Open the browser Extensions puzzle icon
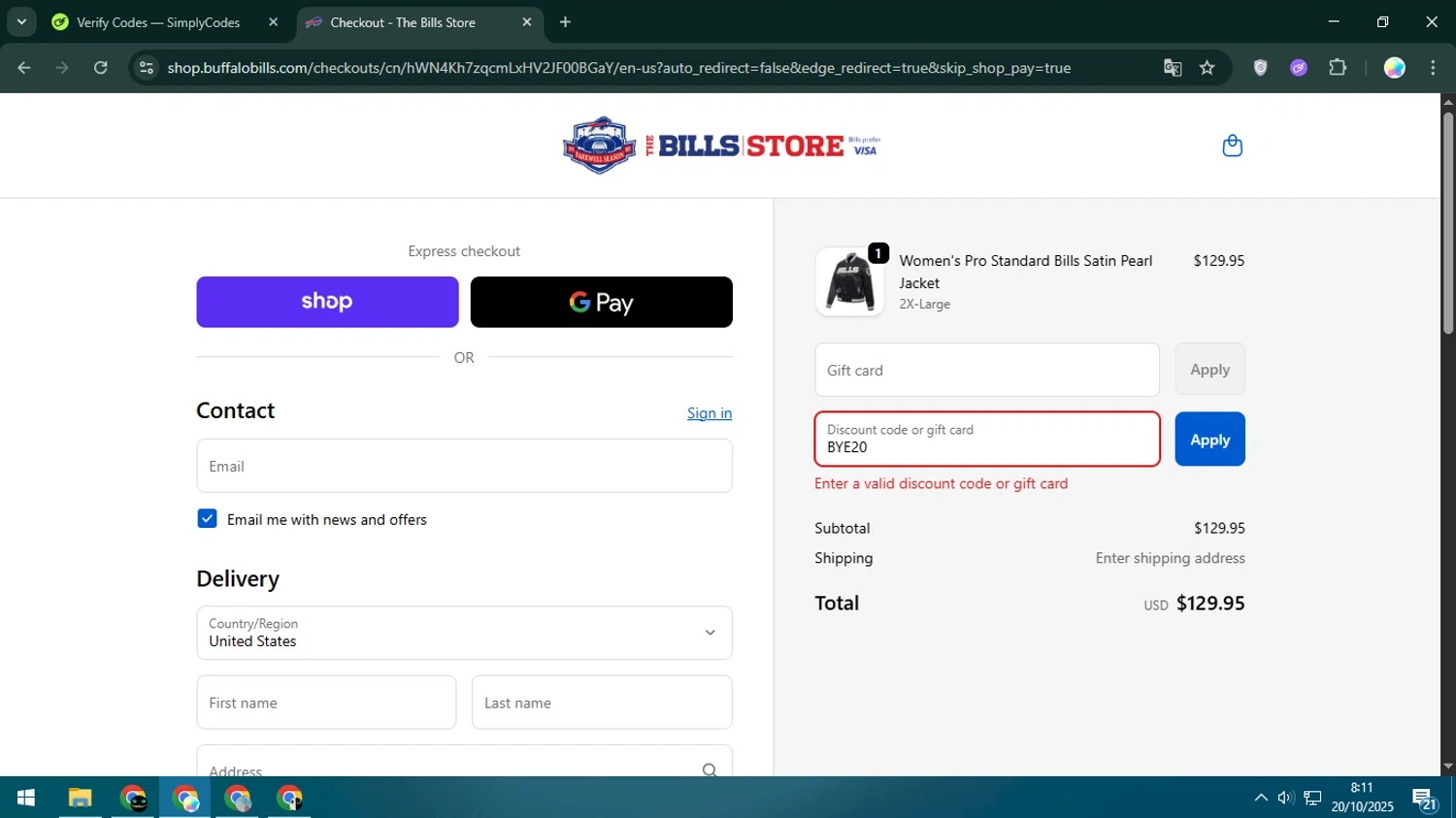This screenshot has height=818, width=1456. coord(1338,68)
